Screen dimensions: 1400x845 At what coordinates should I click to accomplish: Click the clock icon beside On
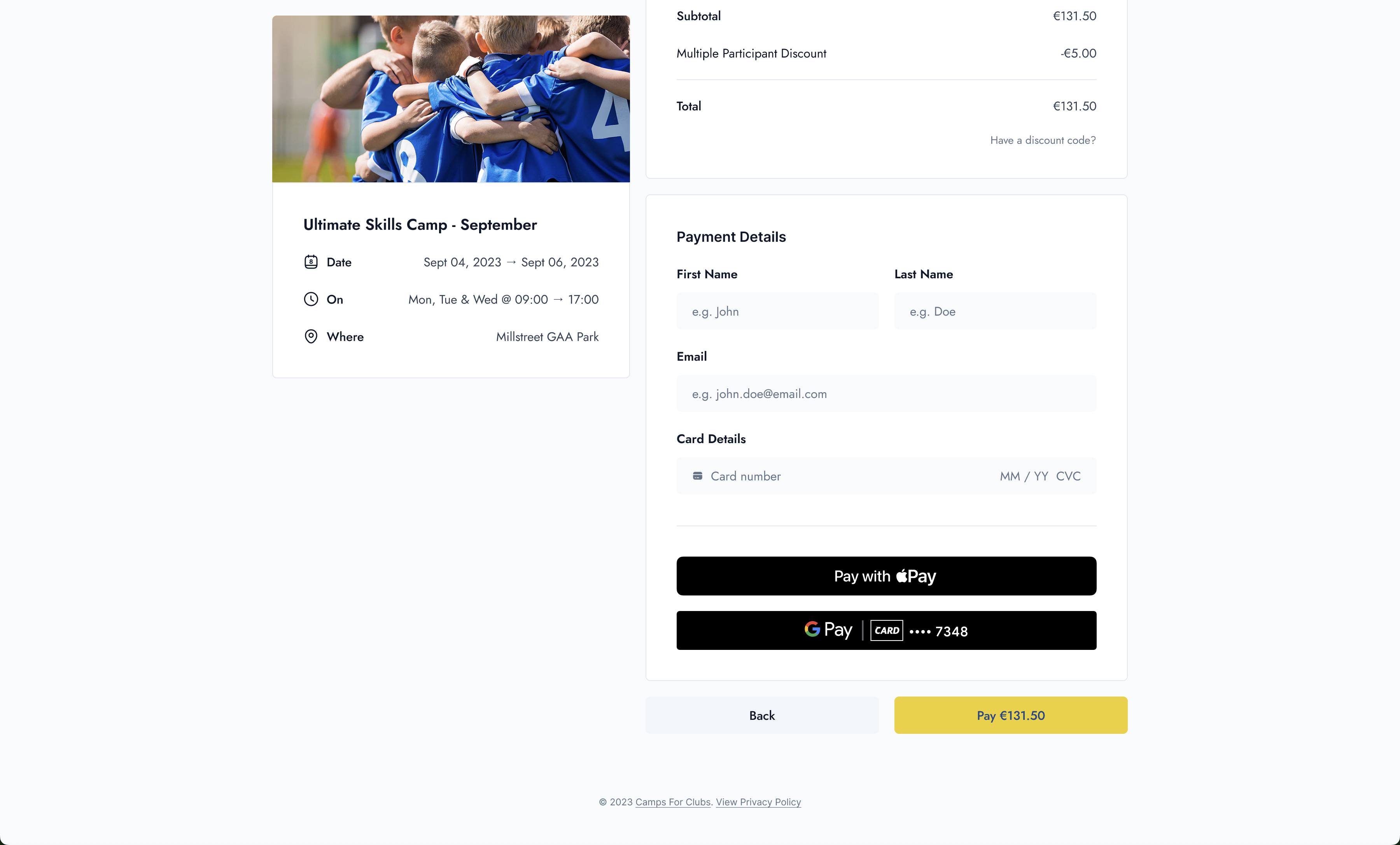311,299
